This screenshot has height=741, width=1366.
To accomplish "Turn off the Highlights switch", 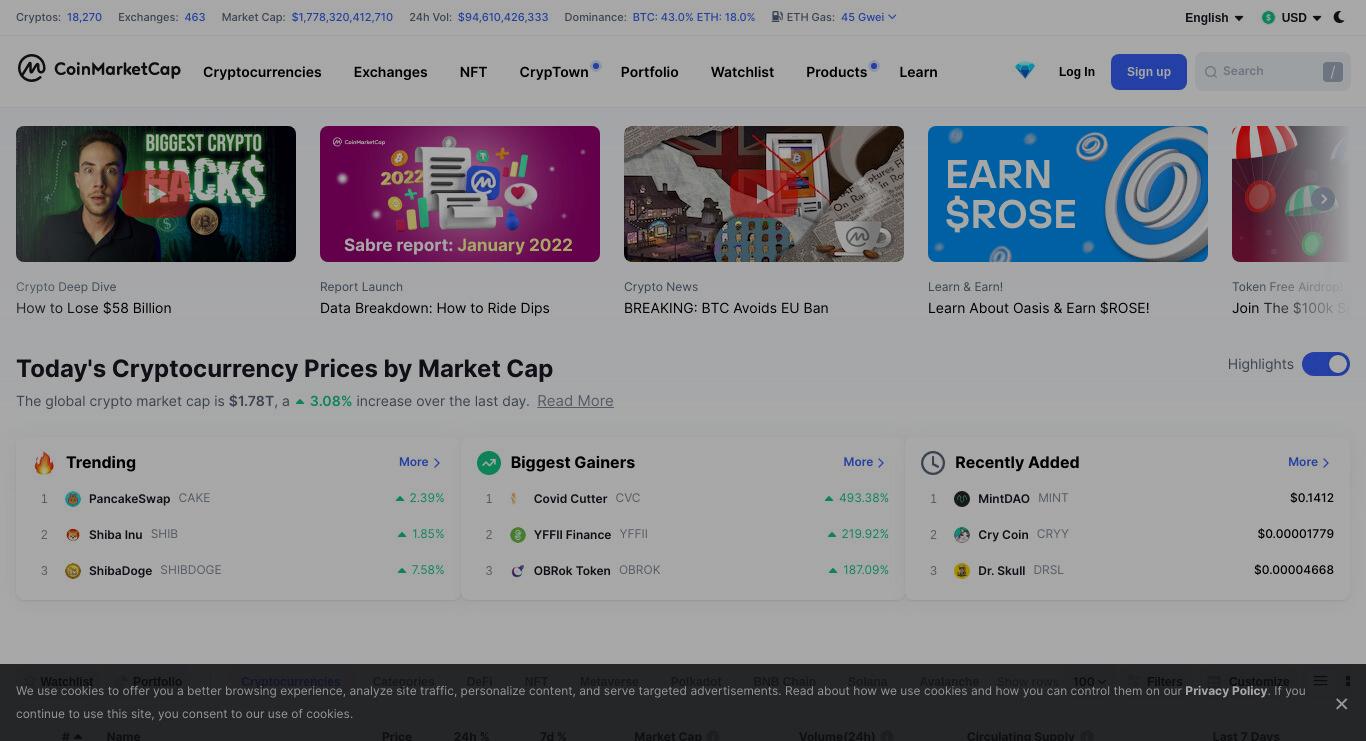I will (x=1326, y=364).
